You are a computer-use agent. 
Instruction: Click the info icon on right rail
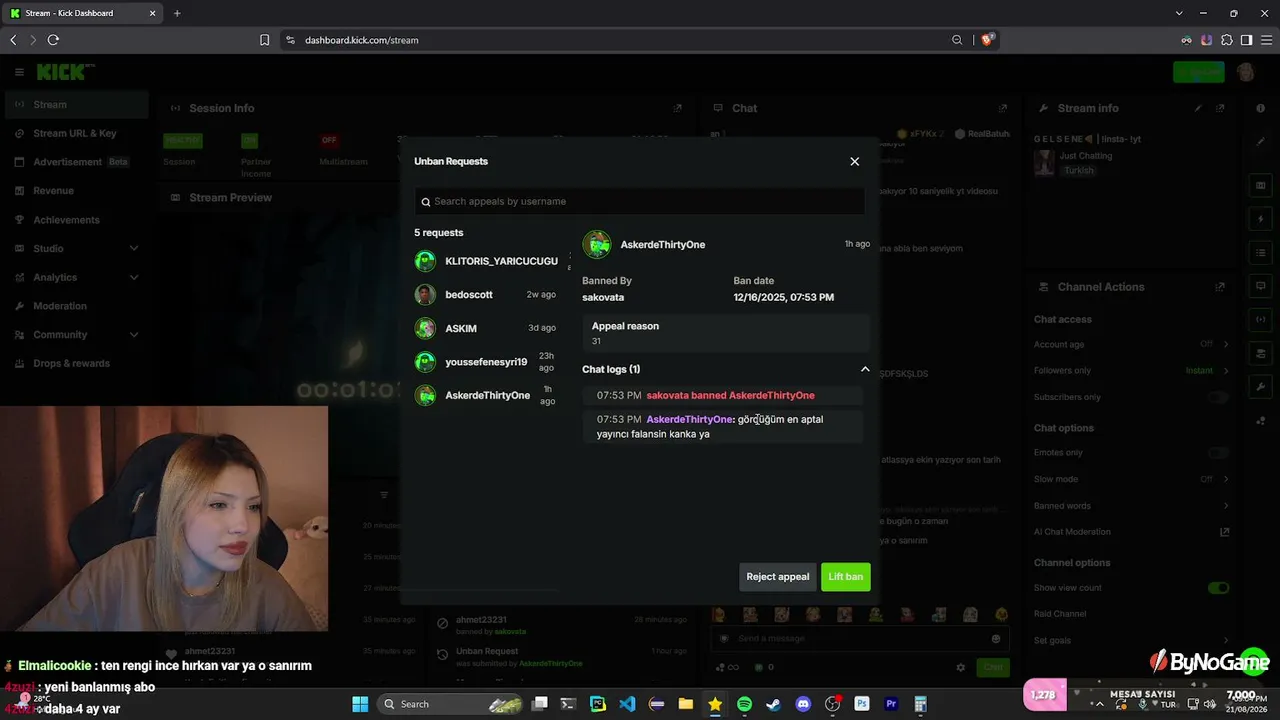pyautogui.click(x=1261, y=108)
